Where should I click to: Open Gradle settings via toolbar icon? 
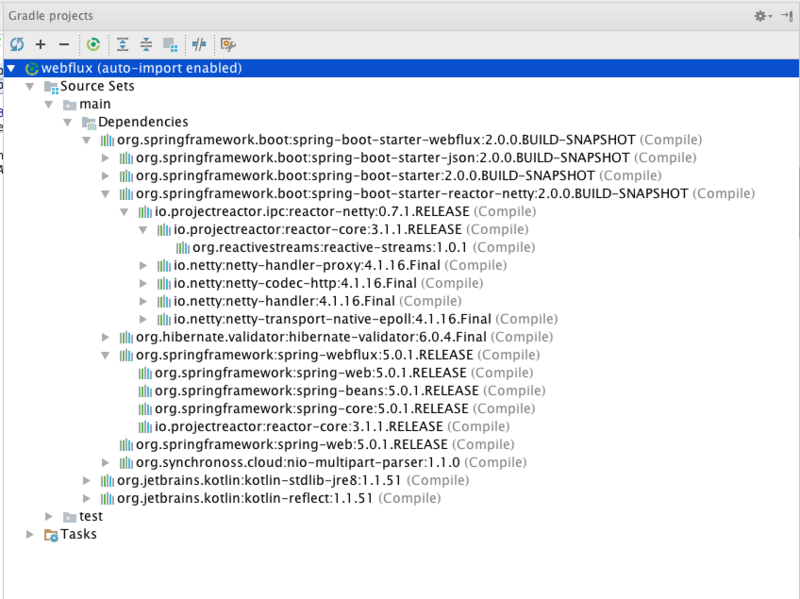(x=227, y=44)
